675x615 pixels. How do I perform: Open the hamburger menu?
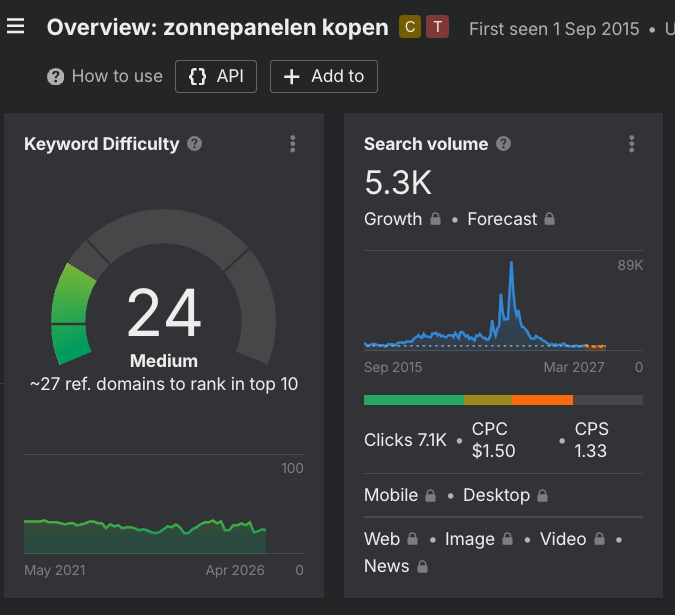click(x=15, y=26)
